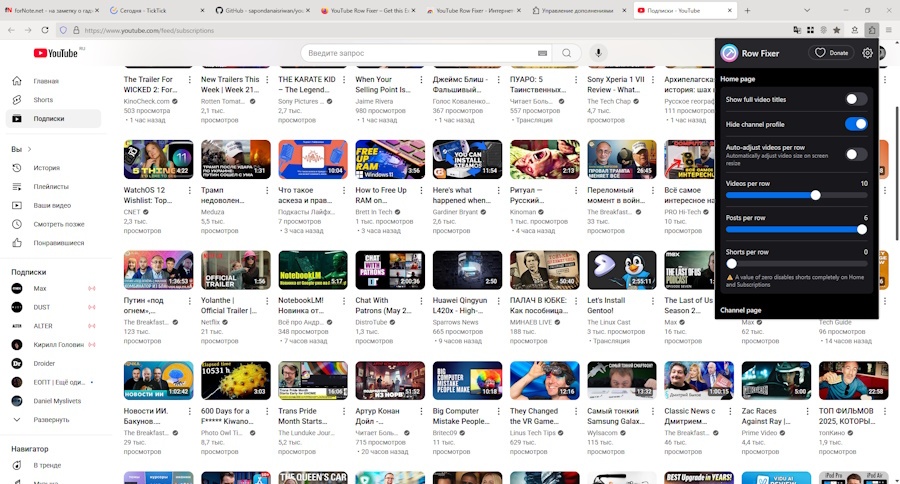Adjust the Videos per row slider
Screen dimensions: 900x484
(x=797, y=195)
